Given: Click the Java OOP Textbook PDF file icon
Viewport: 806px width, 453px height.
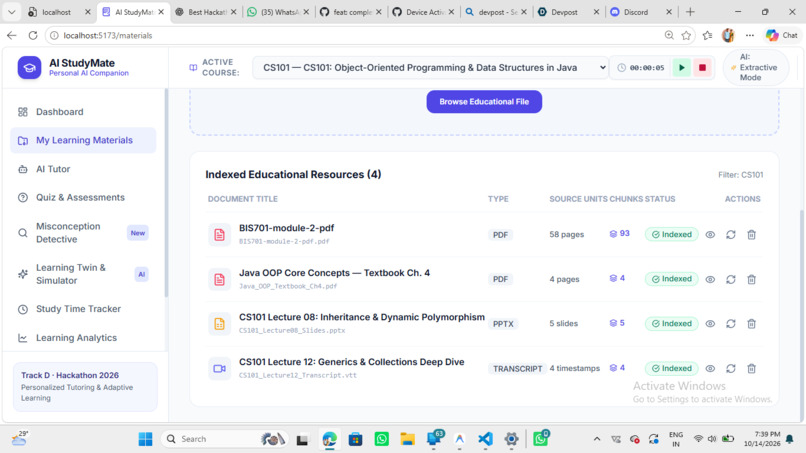Looking at the screenshot, I should [219, 279].
